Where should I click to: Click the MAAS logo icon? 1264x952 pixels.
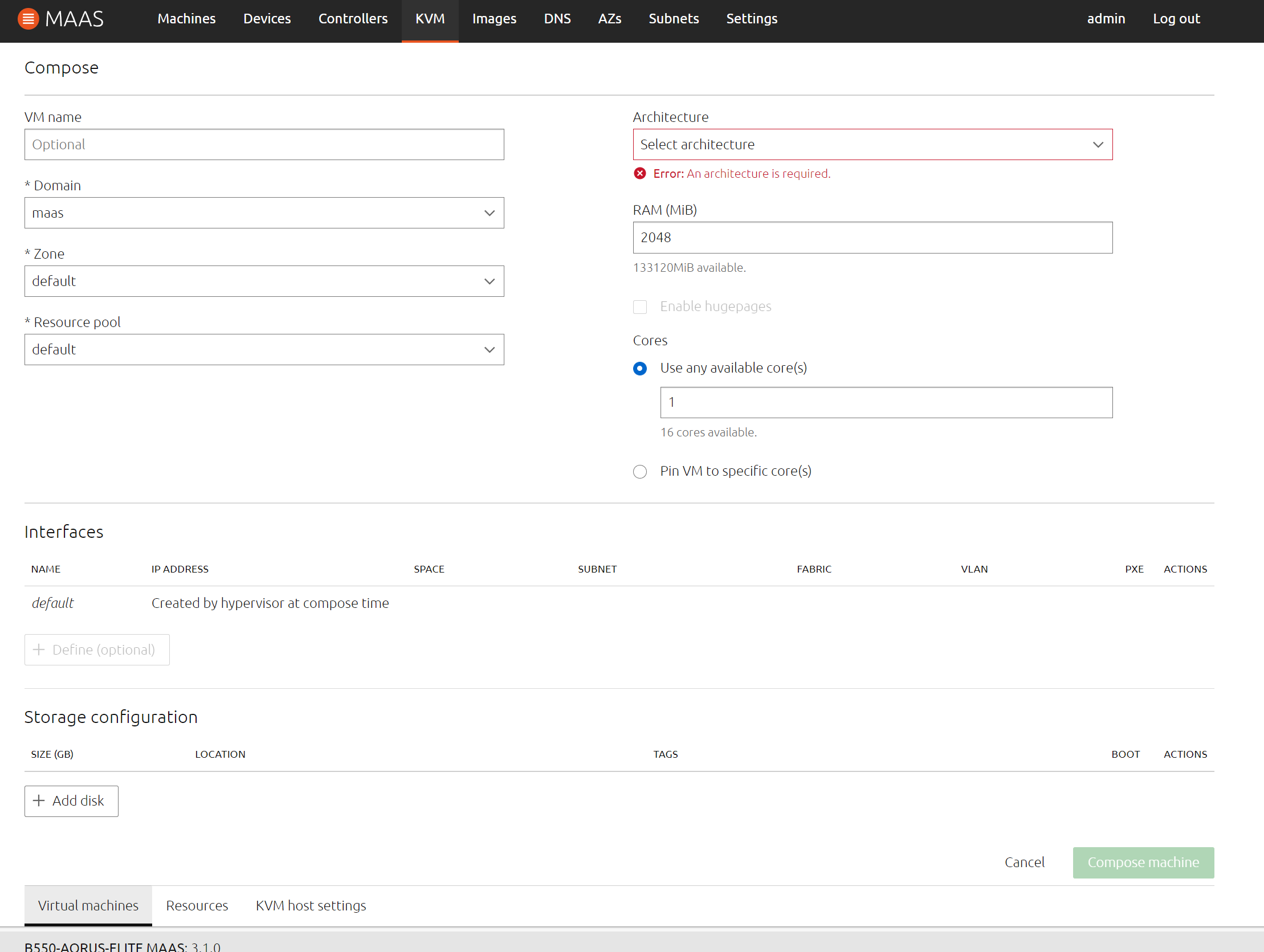click(x=28, y=19)
